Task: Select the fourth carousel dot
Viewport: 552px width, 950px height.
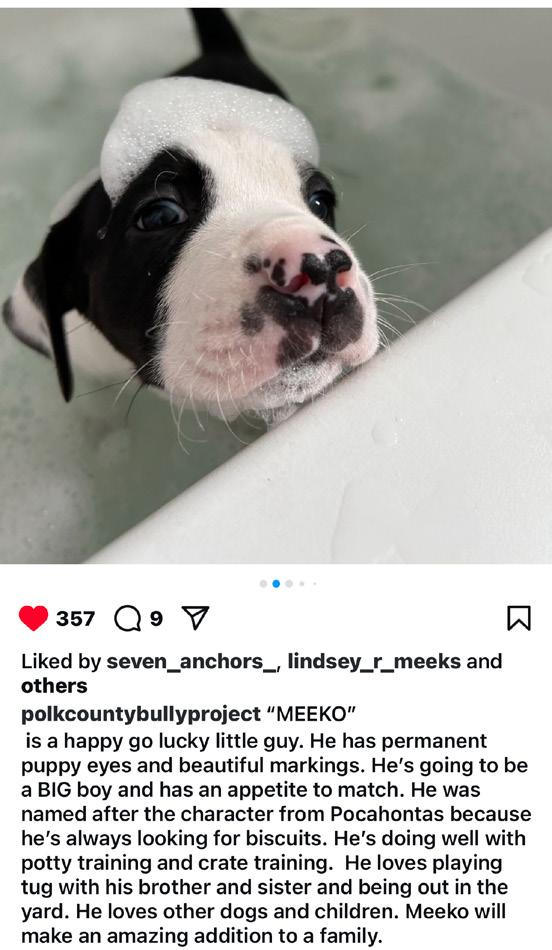Action: click(302, 583)
